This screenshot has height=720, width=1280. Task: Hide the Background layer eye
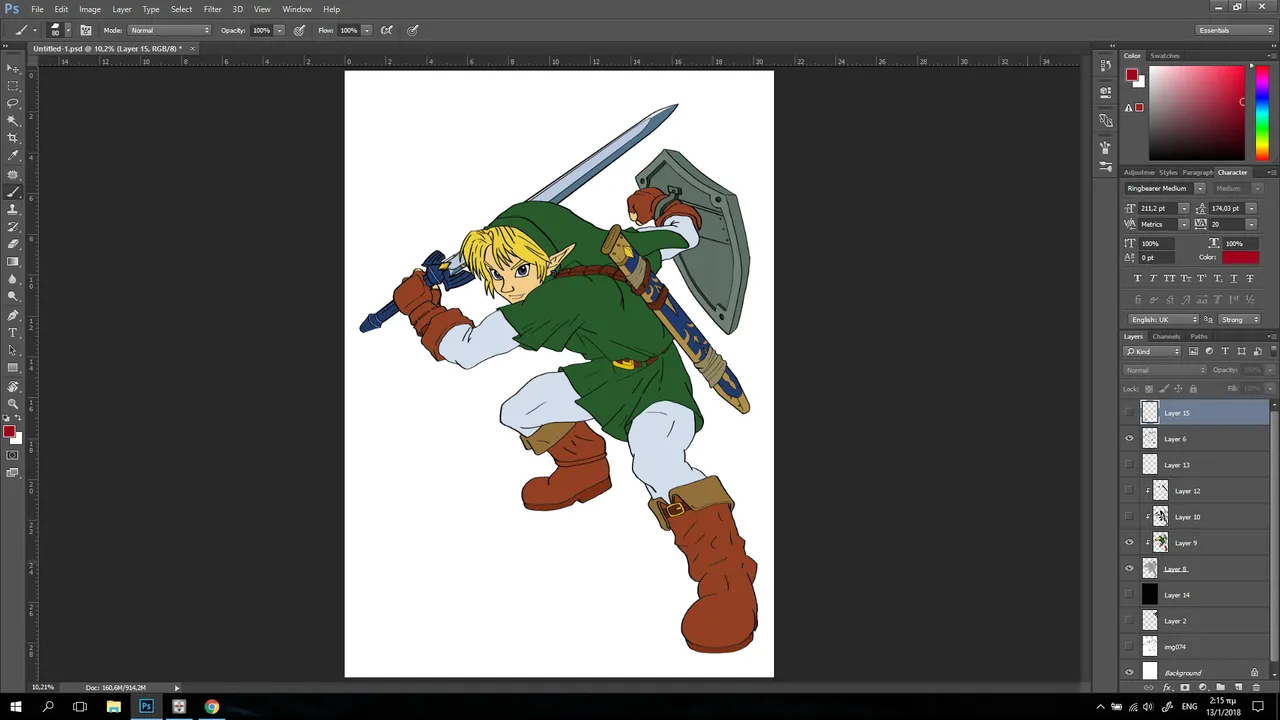click(x=1130, y=673)
